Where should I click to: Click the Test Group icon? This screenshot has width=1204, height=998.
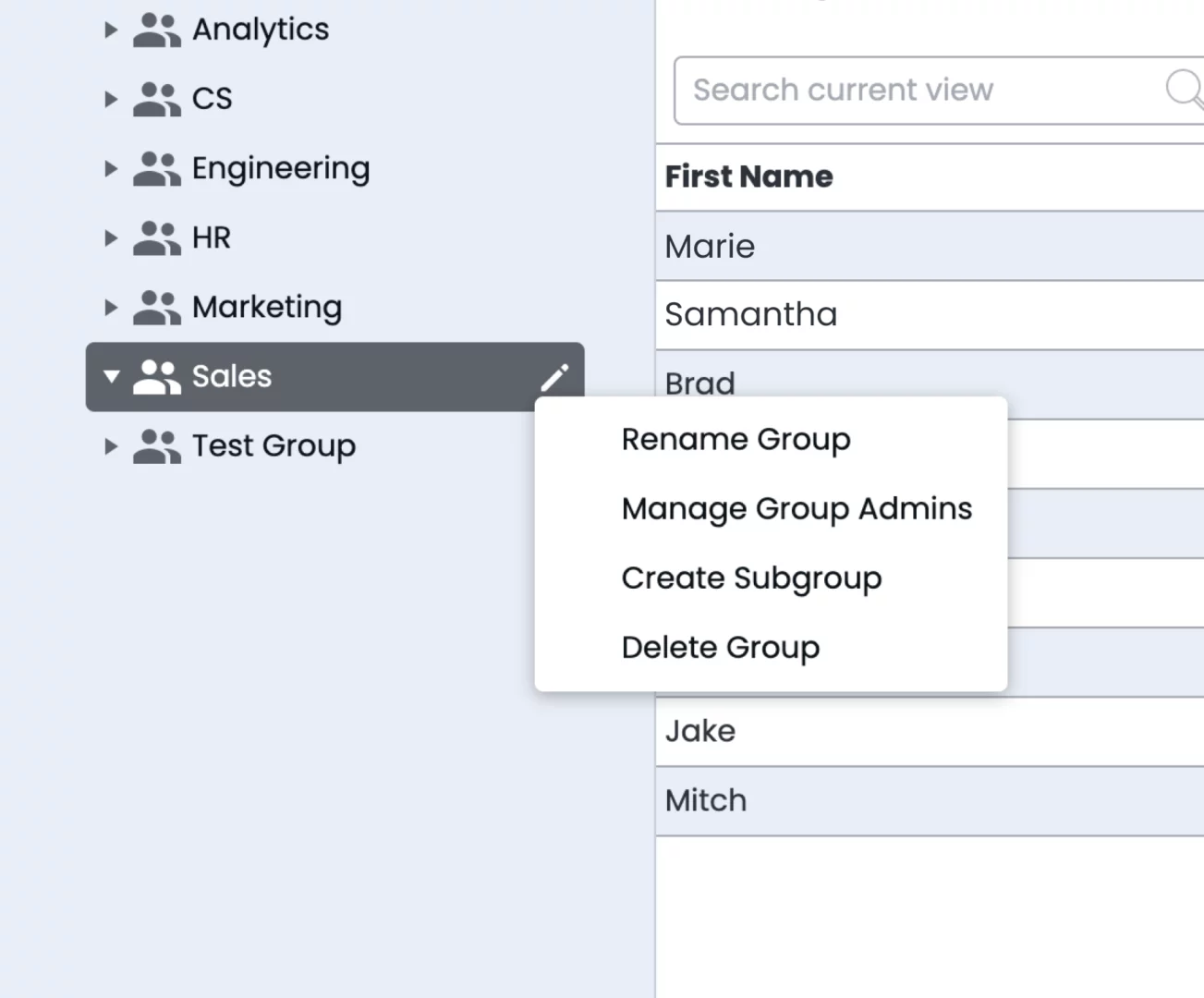157,445
